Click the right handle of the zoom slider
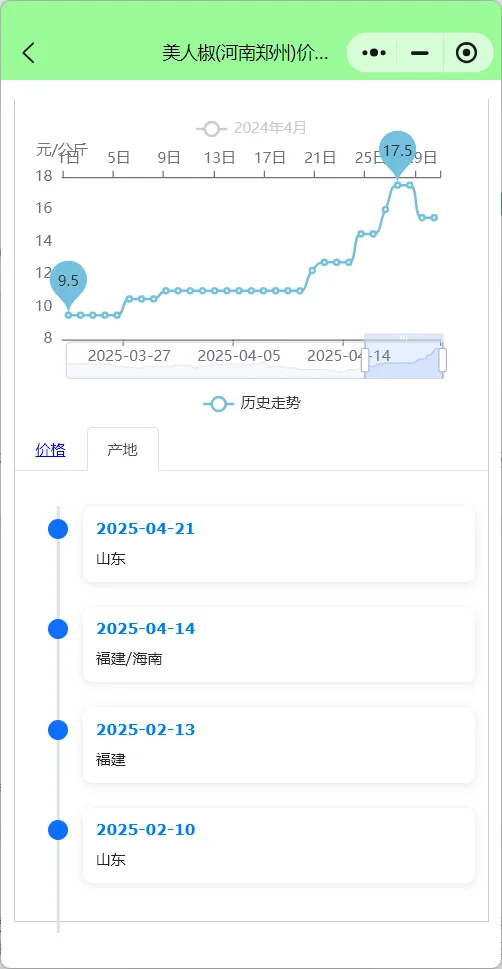 click(443, 360)
